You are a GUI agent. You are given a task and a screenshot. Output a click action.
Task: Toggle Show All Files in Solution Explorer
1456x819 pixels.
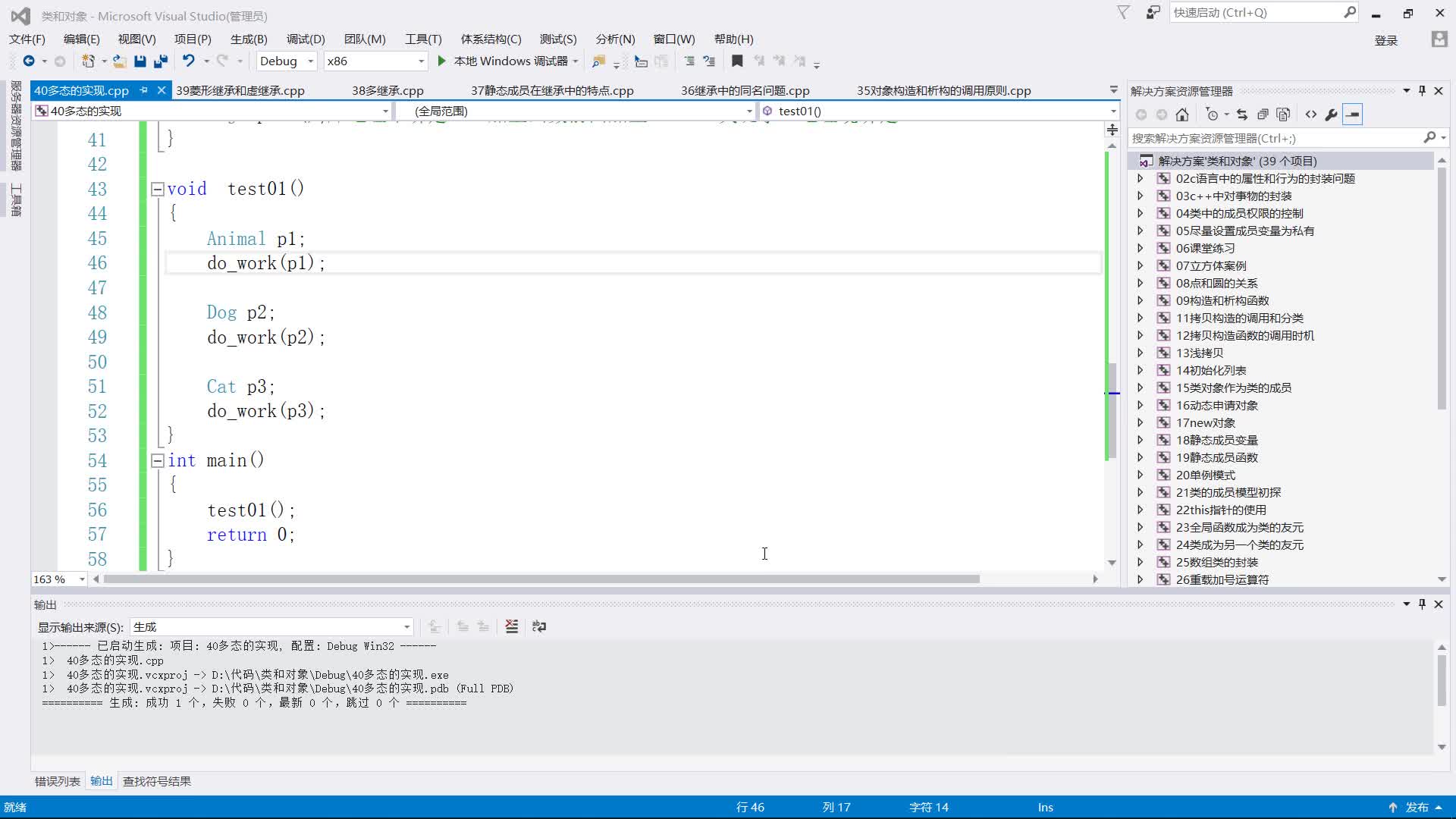1283,115
